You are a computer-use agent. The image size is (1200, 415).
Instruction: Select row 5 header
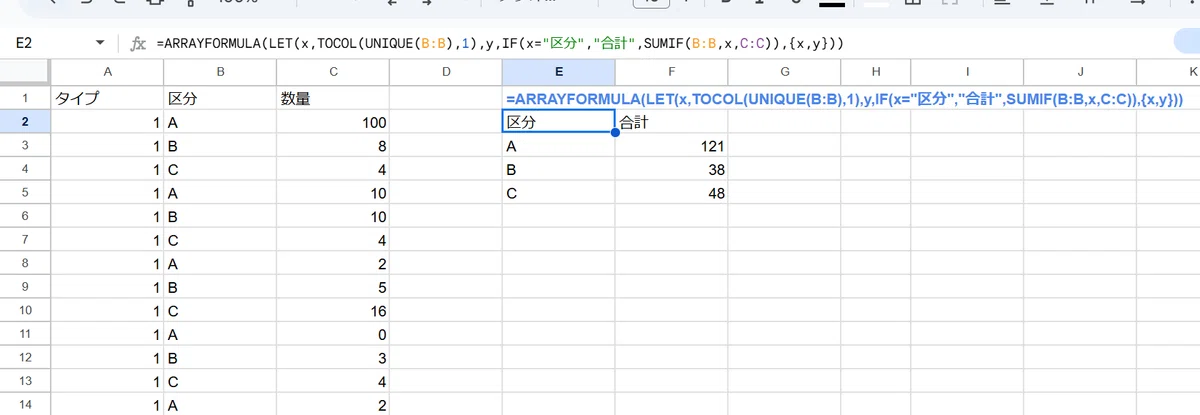[25, 193]
